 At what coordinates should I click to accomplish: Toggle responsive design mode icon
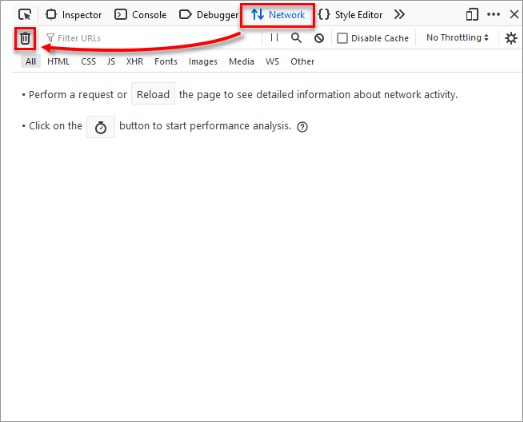pos(472,15)
